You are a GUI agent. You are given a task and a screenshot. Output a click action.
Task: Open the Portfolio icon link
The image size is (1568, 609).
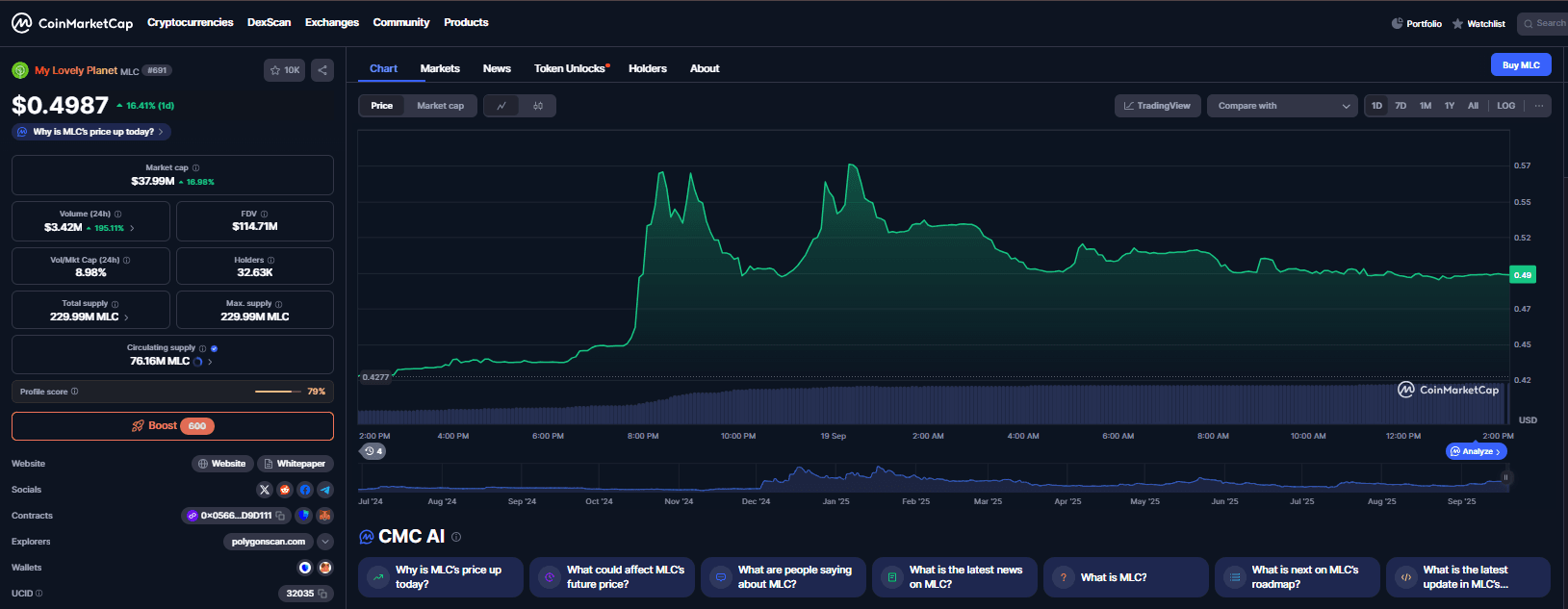click(1416, 23)
